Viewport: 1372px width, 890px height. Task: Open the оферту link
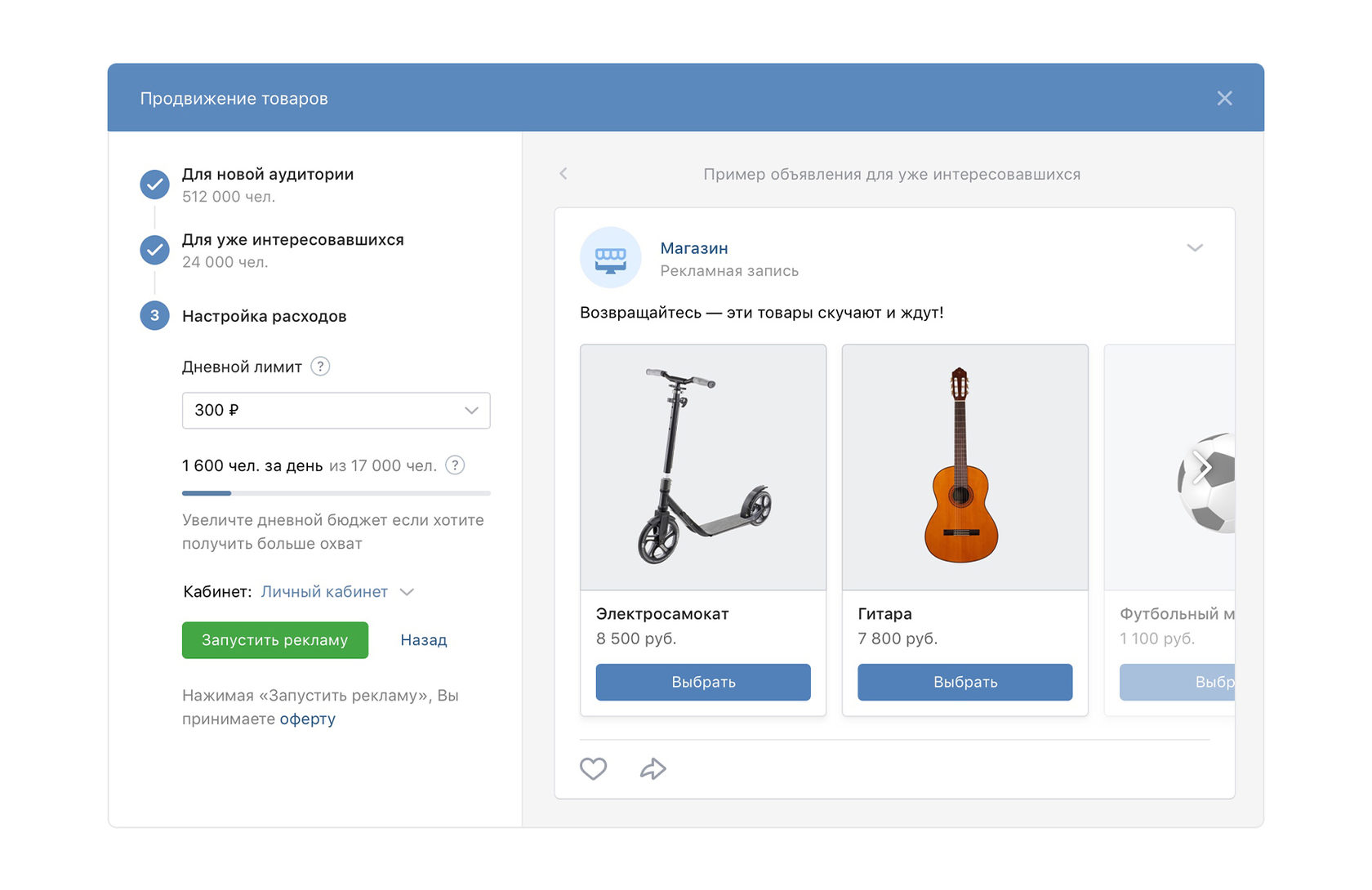point(307,719)
